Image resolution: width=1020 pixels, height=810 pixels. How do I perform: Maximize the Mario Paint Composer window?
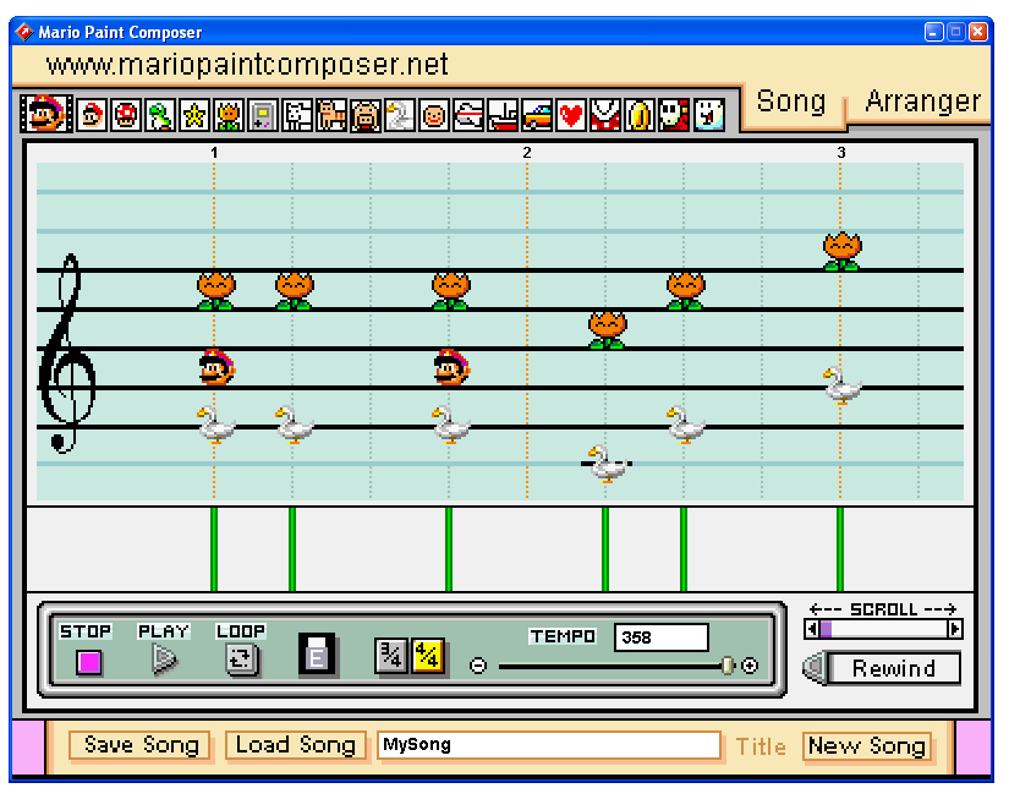pos(956,31)
